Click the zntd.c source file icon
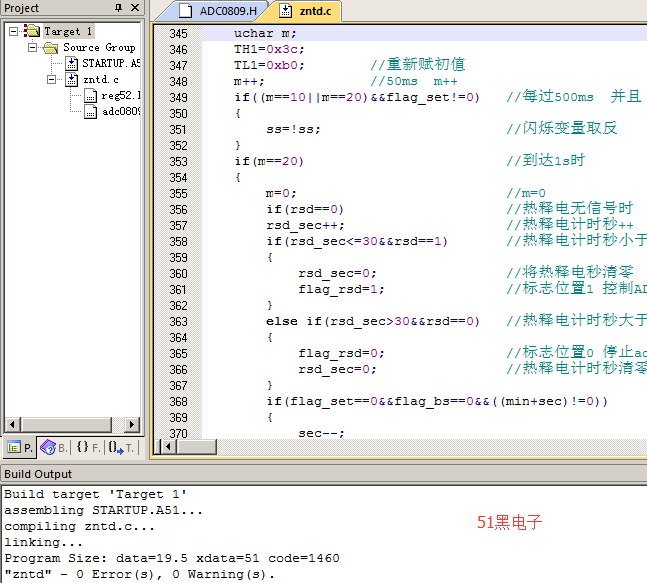The image size is (647, 583). click(71, 80)
